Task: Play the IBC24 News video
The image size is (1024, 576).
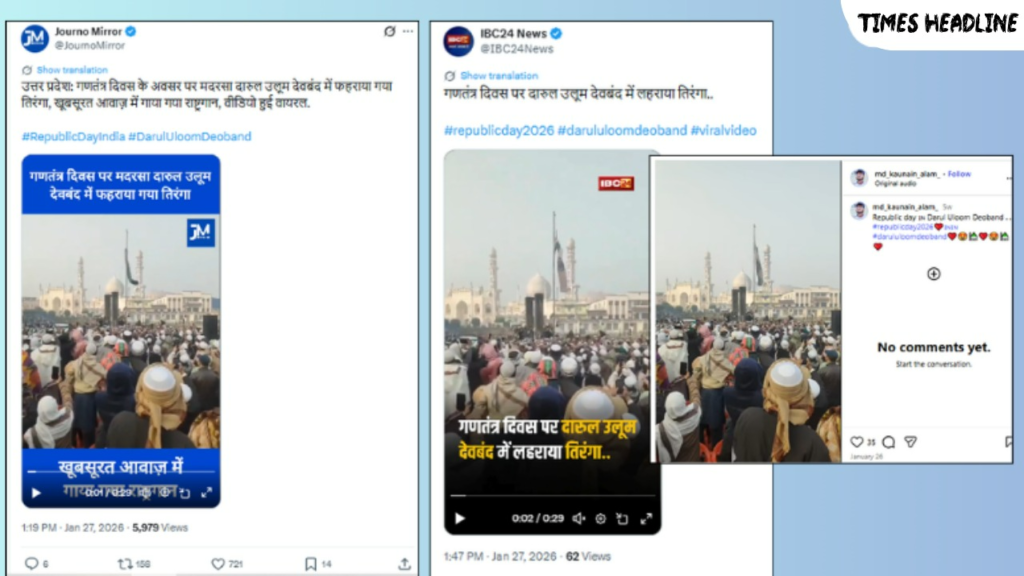Action: tap(460, 519)
